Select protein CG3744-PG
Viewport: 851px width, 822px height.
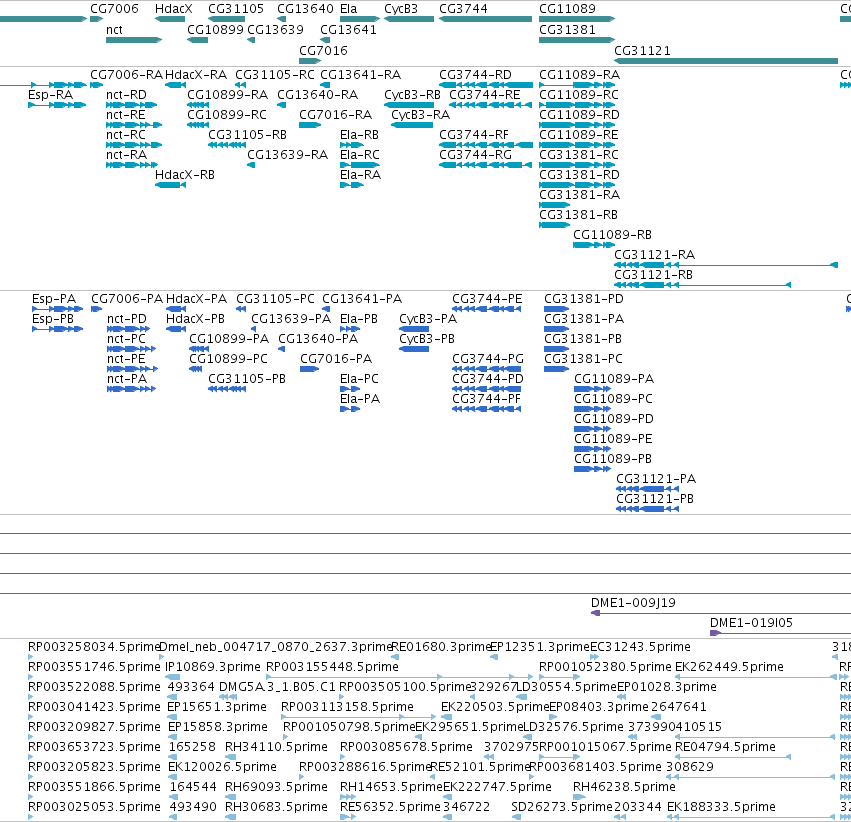coord(487,359)
